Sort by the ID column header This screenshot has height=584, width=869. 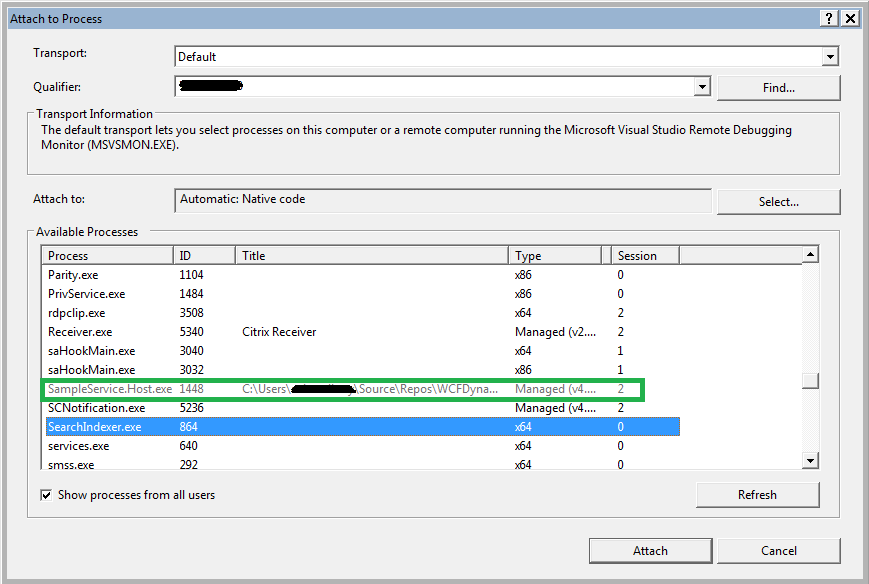[205, 255]
